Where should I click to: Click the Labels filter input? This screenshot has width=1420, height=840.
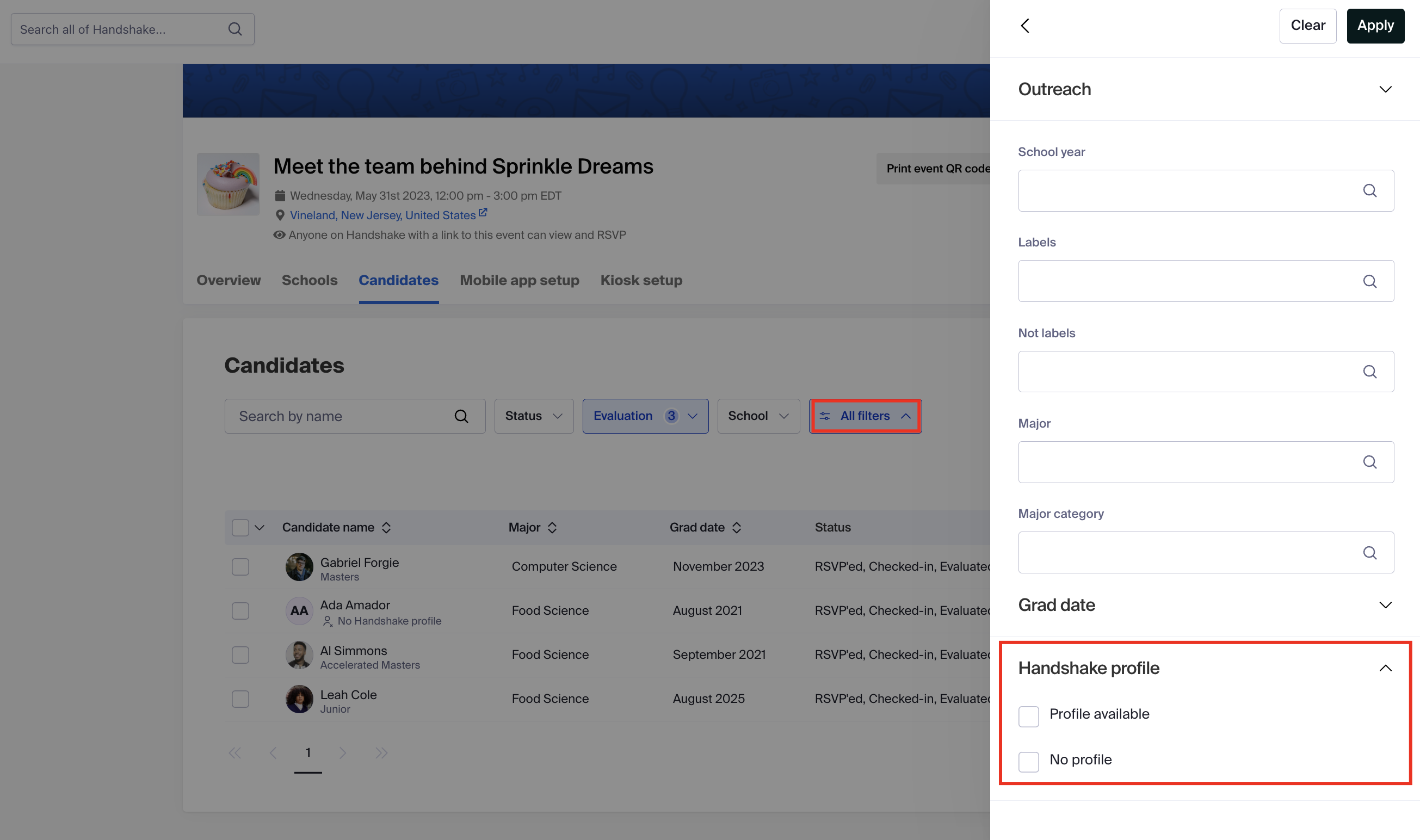[1206, 281]
